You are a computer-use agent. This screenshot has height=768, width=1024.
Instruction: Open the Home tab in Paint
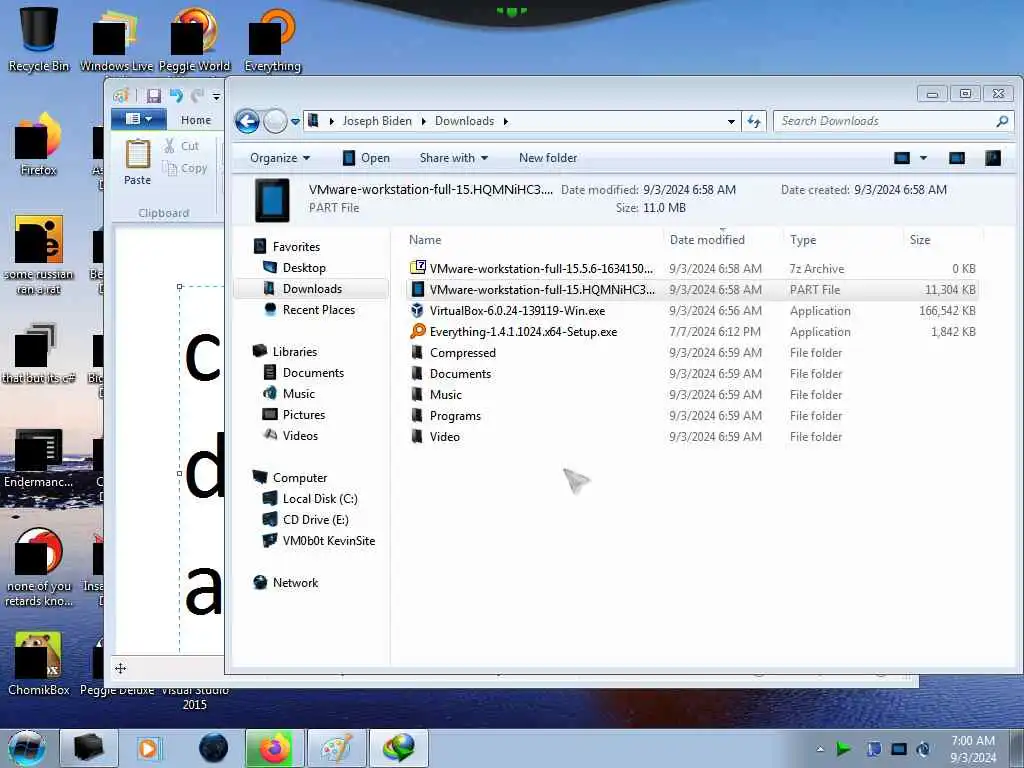(x=196, y=120)
